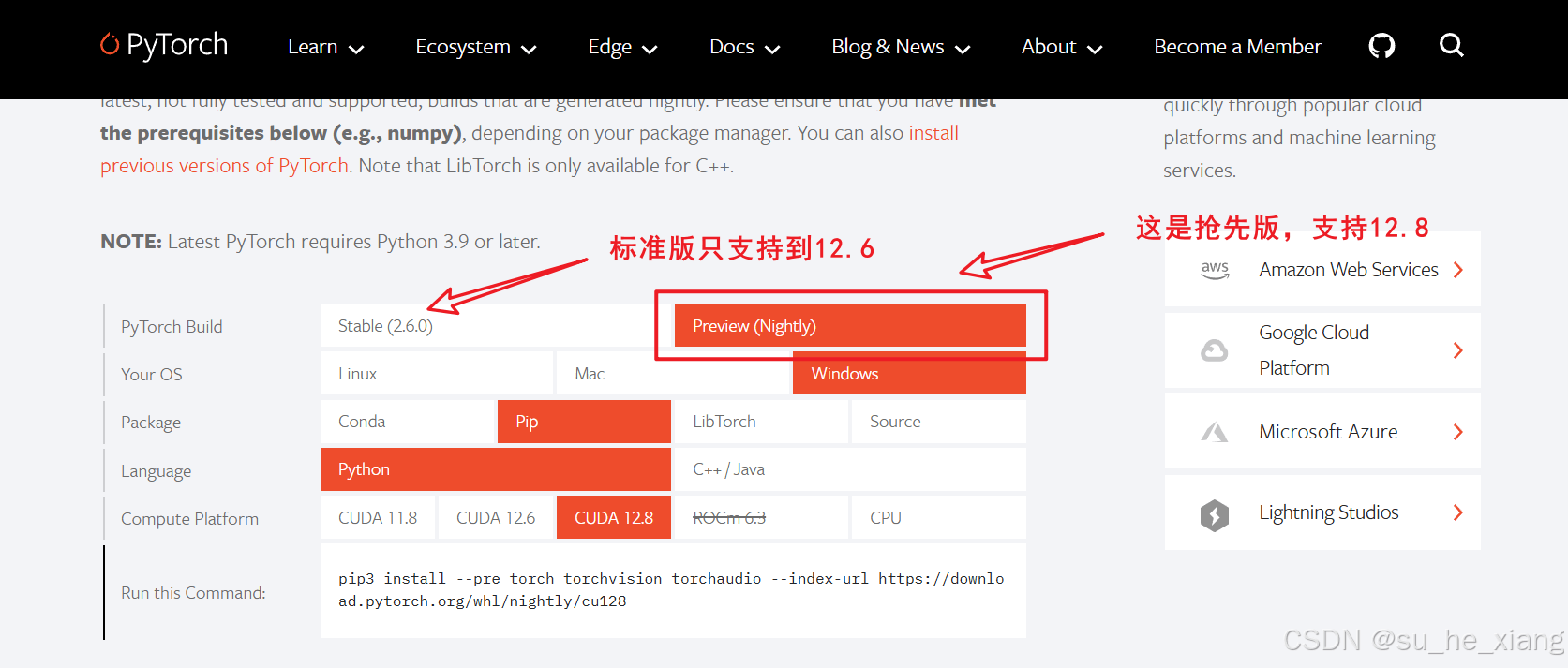Select CPU compute platform

[x=939, y=518]
